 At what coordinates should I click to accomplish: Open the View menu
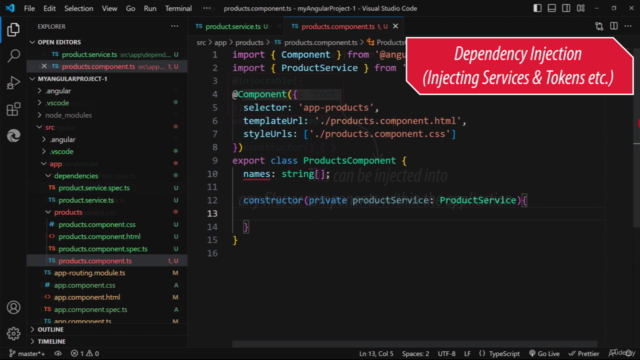click(x=109, y=8)
